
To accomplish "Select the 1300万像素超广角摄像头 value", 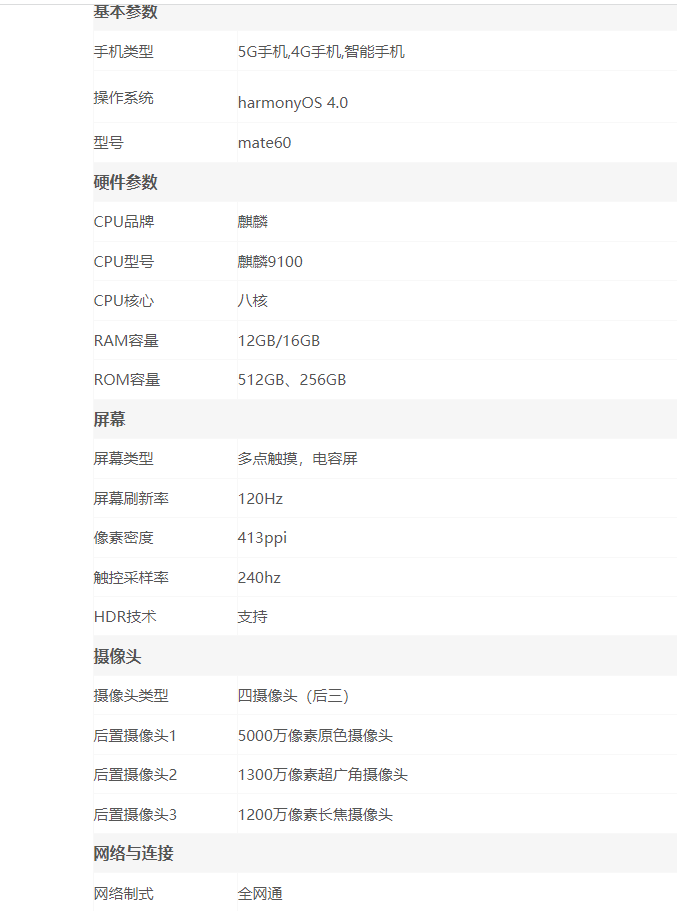I will click(323, 774).
